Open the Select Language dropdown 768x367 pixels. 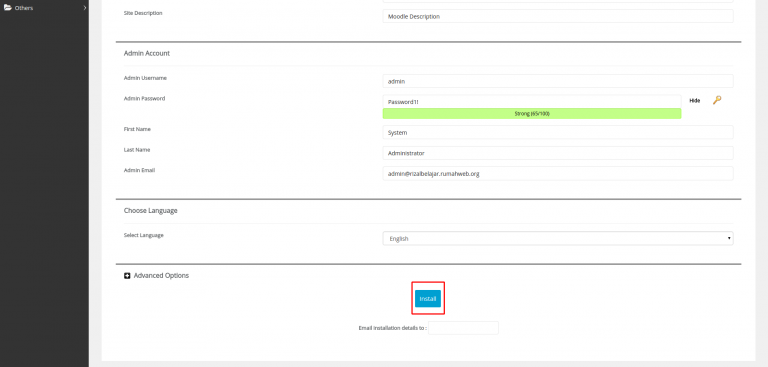coord(558,239)
